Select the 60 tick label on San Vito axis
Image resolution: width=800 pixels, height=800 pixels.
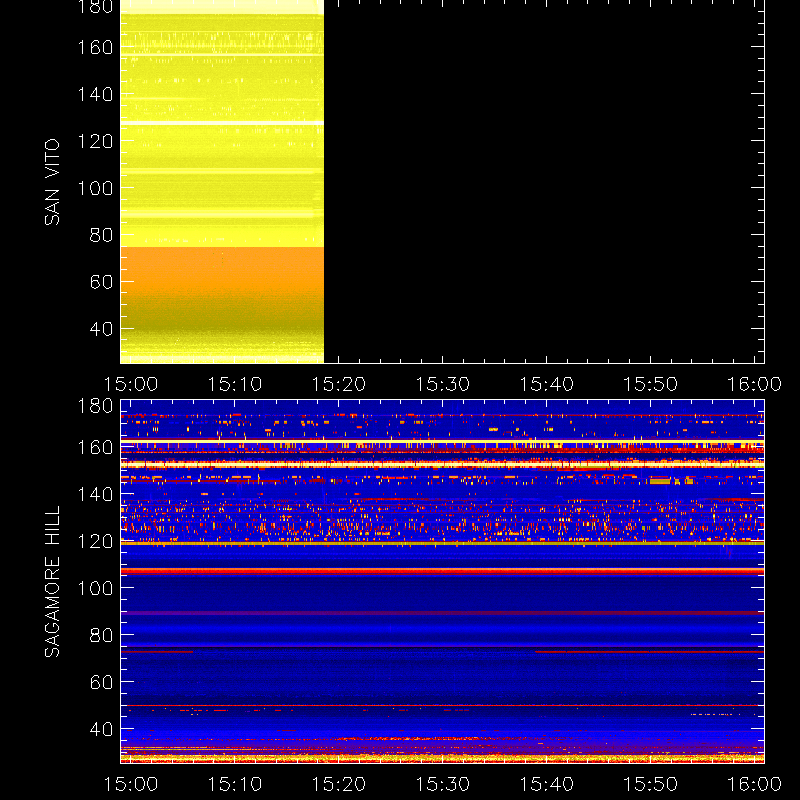click(101, 282)
